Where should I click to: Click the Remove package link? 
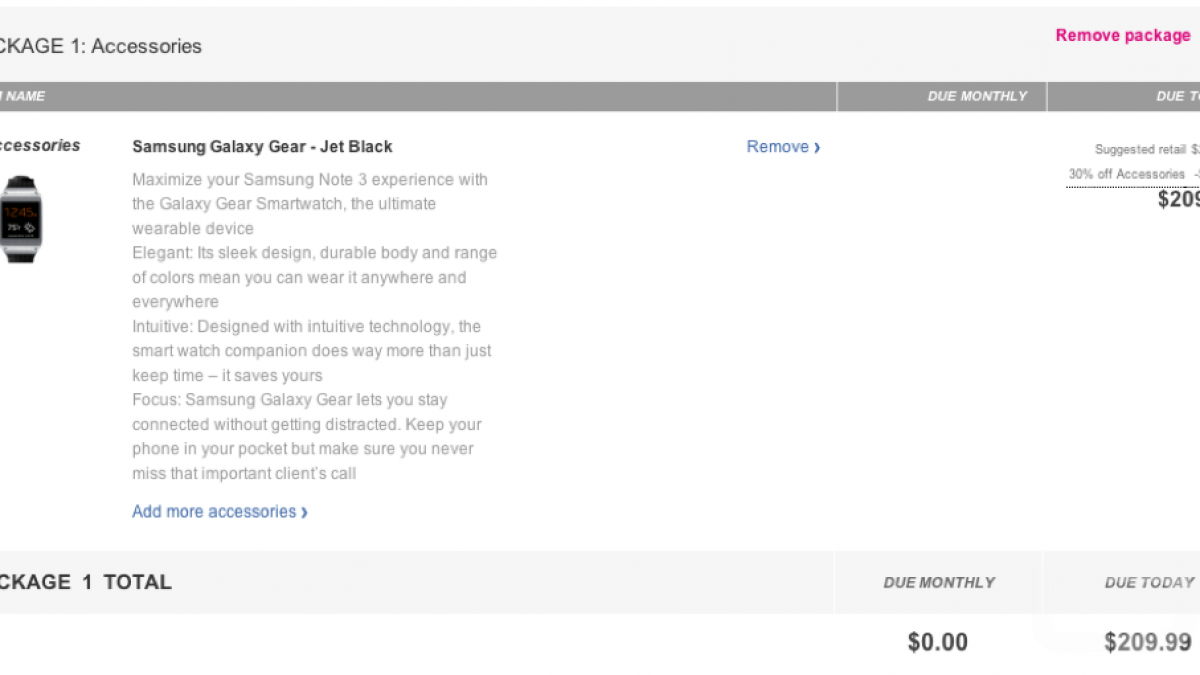pos(1123,36)
